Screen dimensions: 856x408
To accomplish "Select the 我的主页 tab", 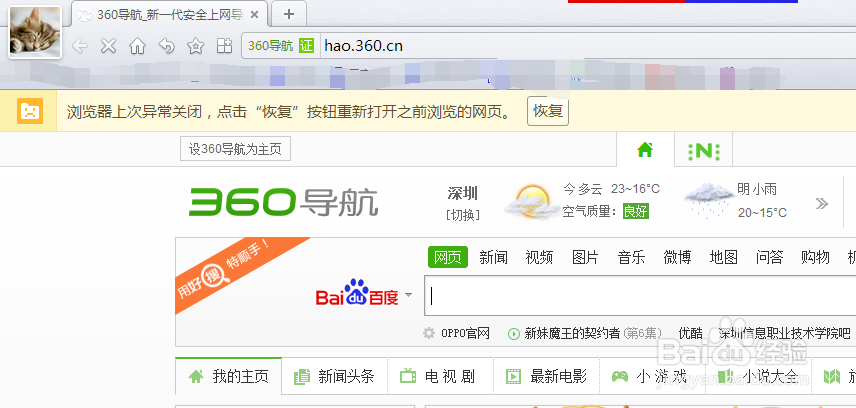I will [x=229, y=376].
